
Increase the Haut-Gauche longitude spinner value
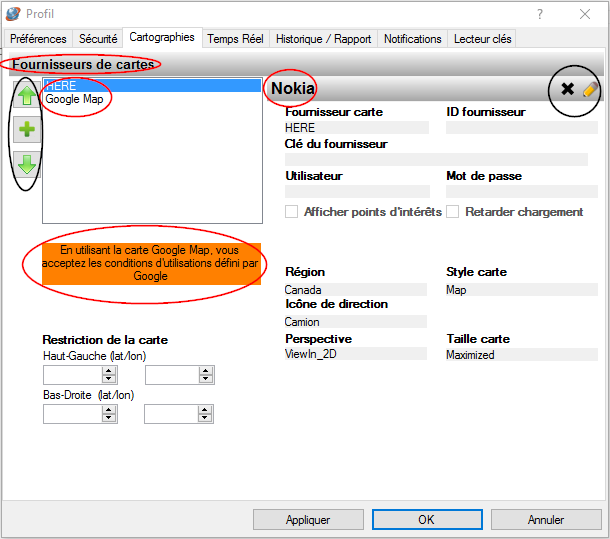(206, 371)
